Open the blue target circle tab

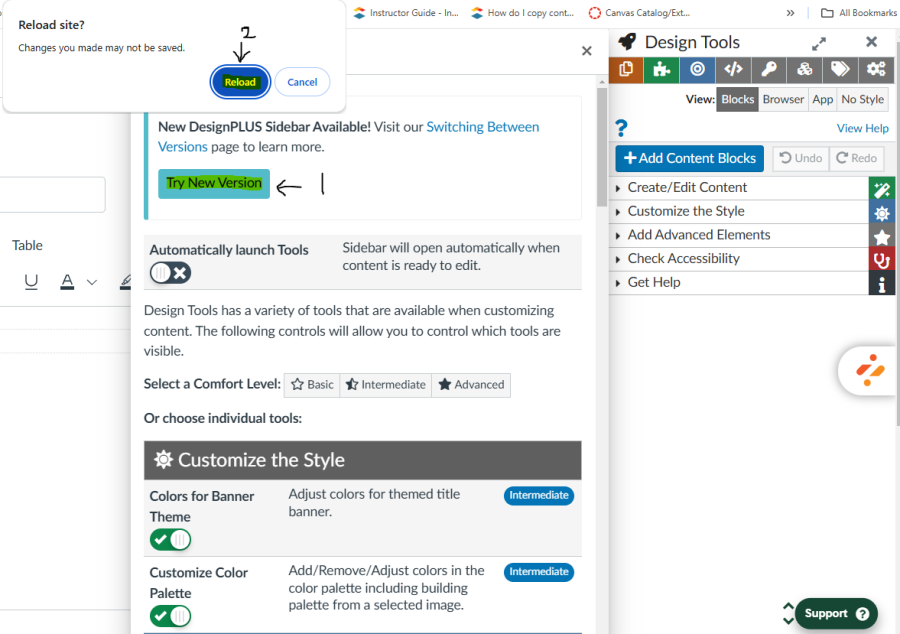click(x=697, y=70)
